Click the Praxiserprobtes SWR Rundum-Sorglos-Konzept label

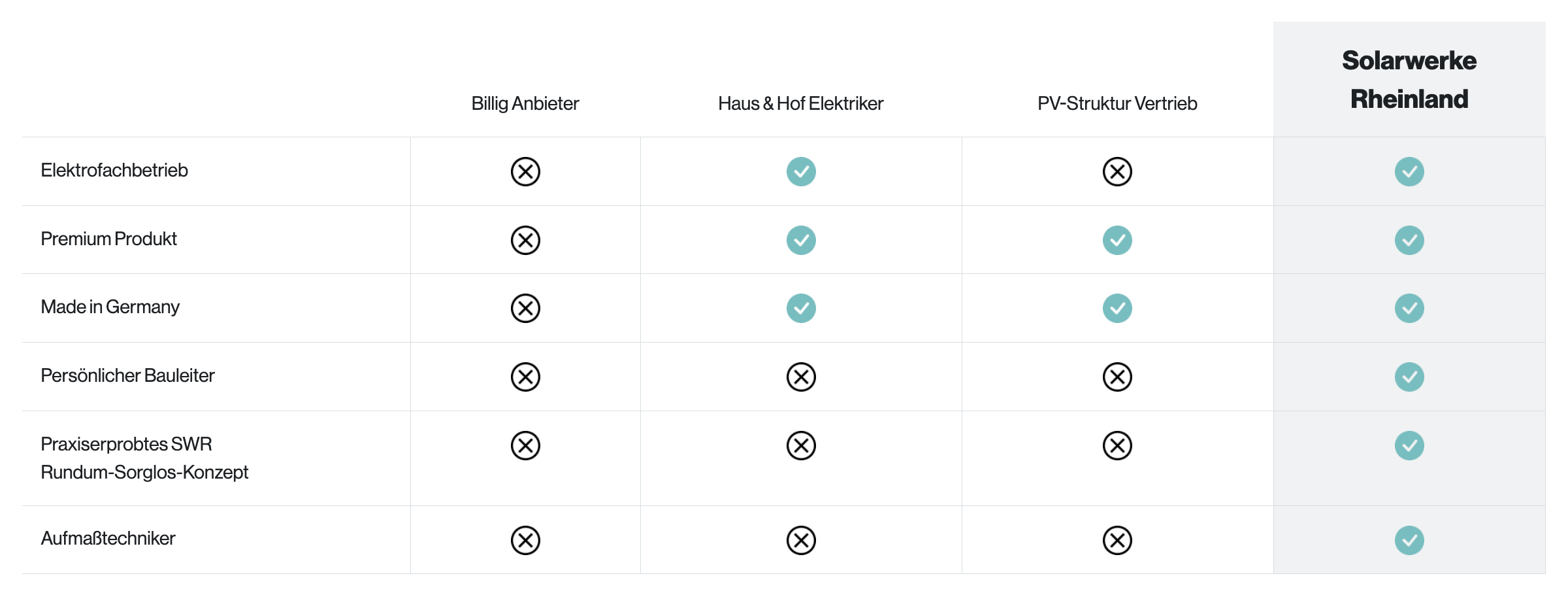click(x=144, y=458)
